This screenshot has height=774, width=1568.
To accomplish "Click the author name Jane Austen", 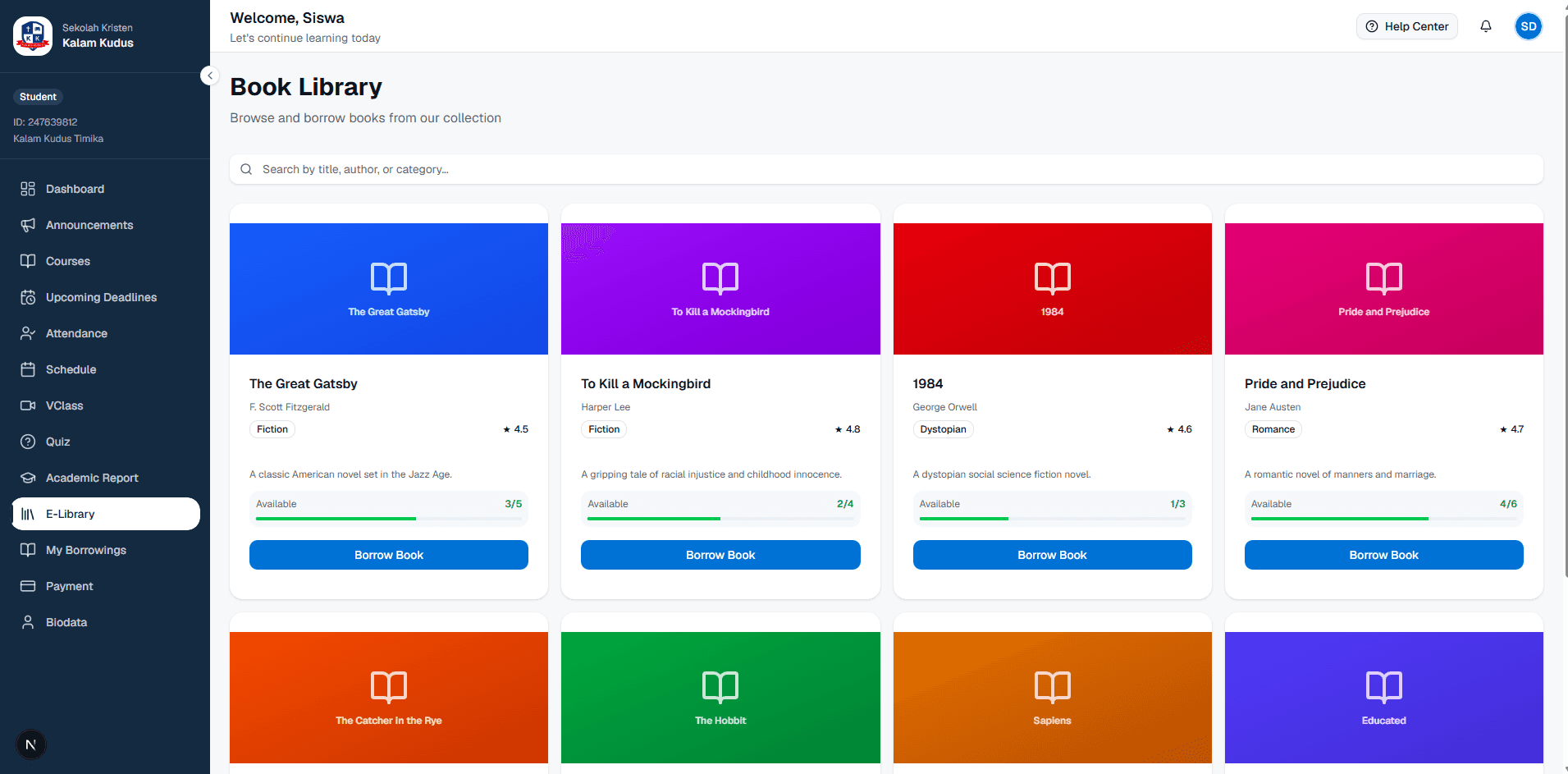I will coord(1273,407).
